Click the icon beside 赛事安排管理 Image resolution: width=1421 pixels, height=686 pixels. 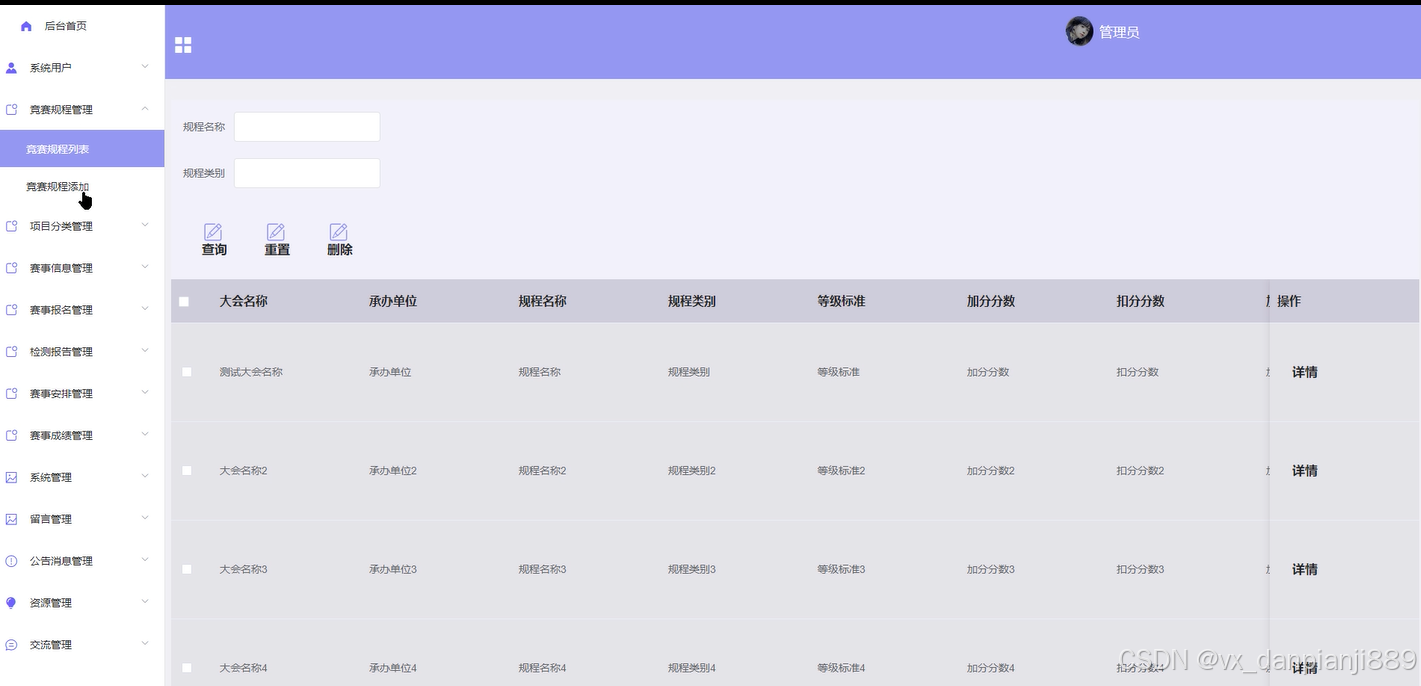point(11,394)
